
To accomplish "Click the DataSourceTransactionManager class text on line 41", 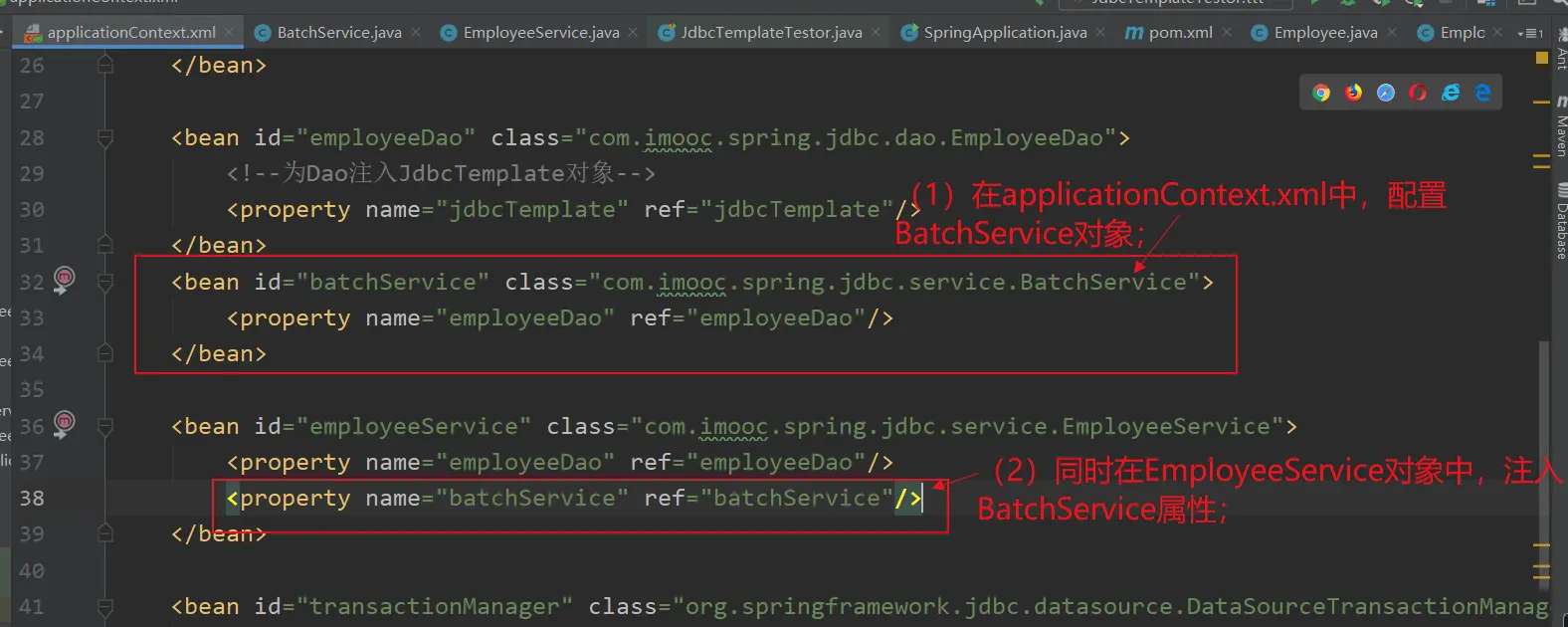I will click(x=1367, y=607).
